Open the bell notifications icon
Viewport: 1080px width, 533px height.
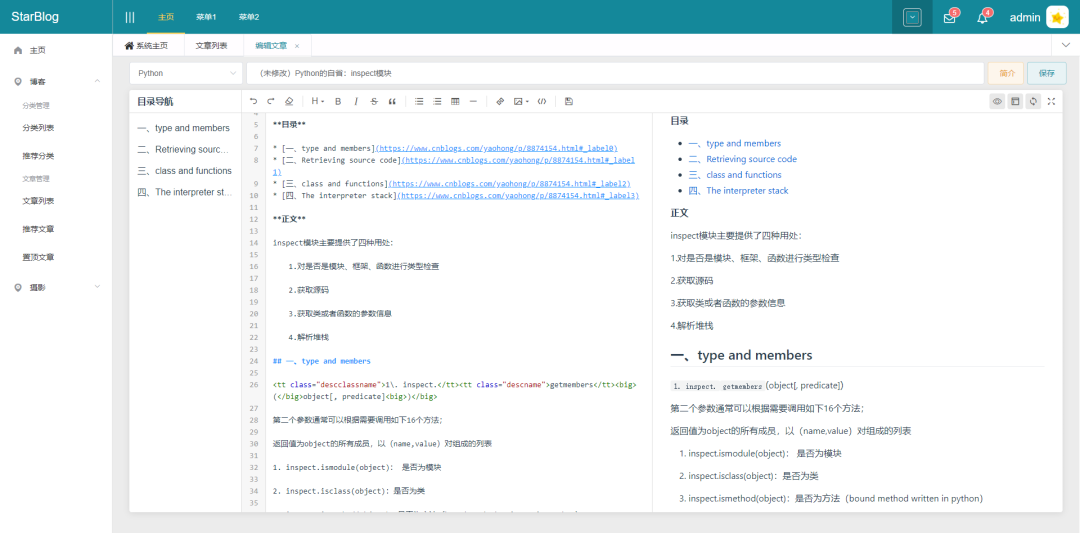coord(982,18)
